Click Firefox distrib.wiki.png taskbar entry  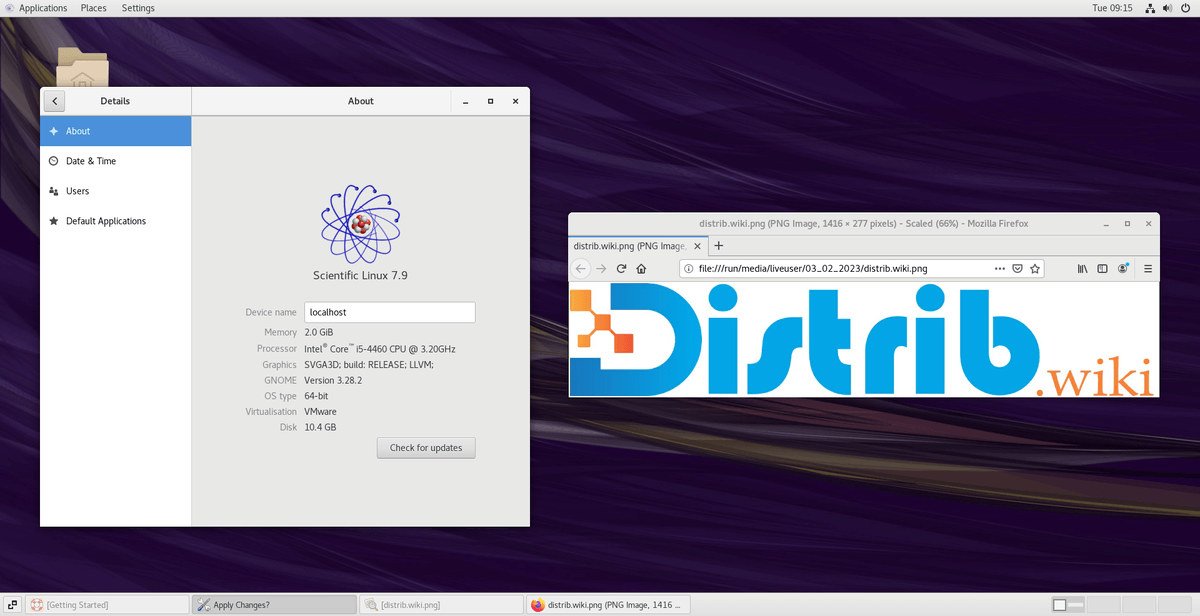(x=608, y=604)
